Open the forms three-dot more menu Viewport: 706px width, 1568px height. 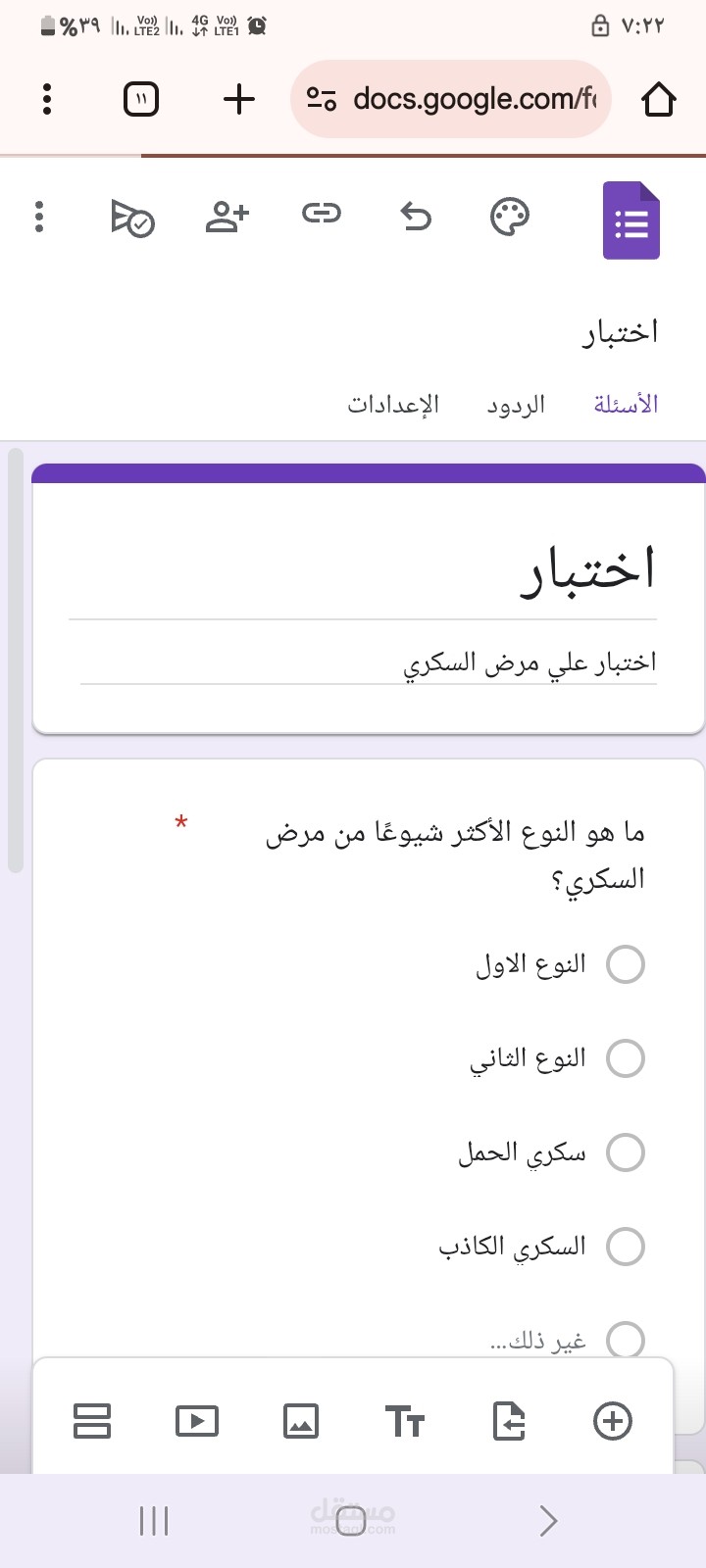39,217
